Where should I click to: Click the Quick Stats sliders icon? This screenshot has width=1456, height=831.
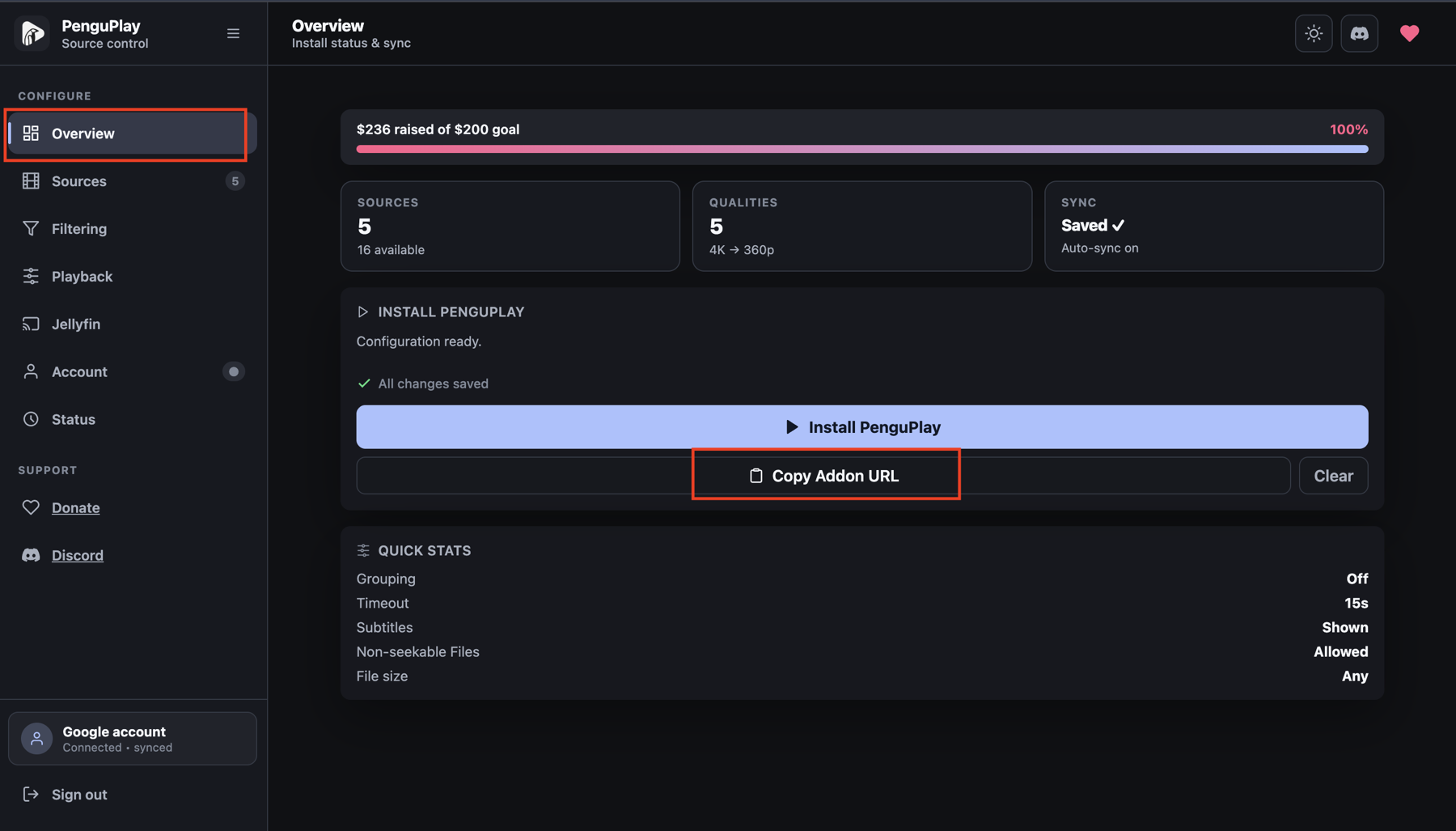363,551
